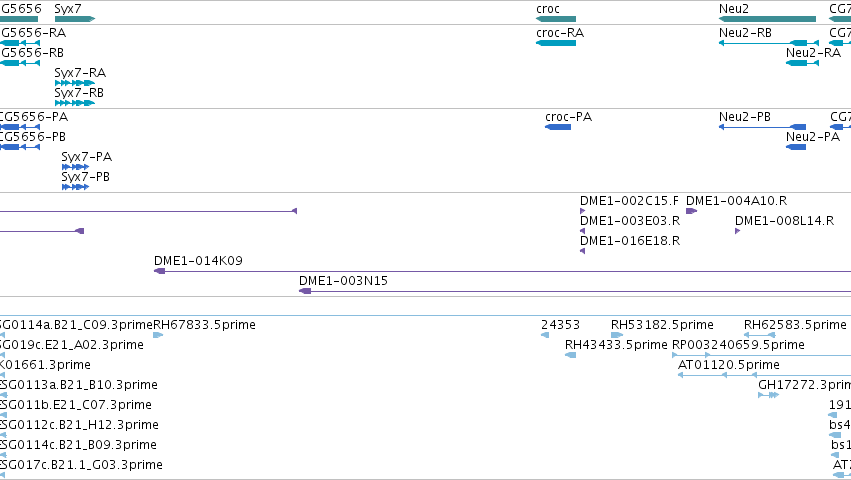Viewport: 851px width, 480px height.
Task: Click the croc-RA label text
Action: coord(560,33)
